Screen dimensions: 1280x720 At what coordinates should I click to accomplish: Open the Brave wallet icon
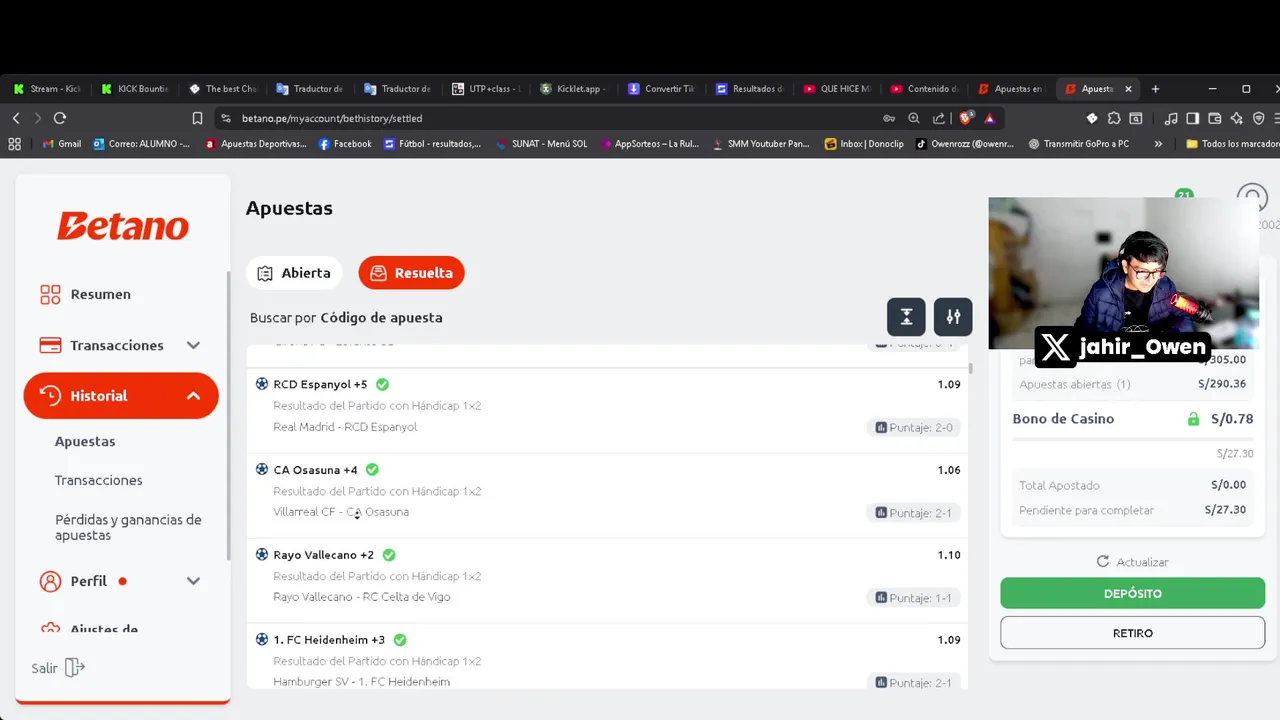pos(1214,118)
